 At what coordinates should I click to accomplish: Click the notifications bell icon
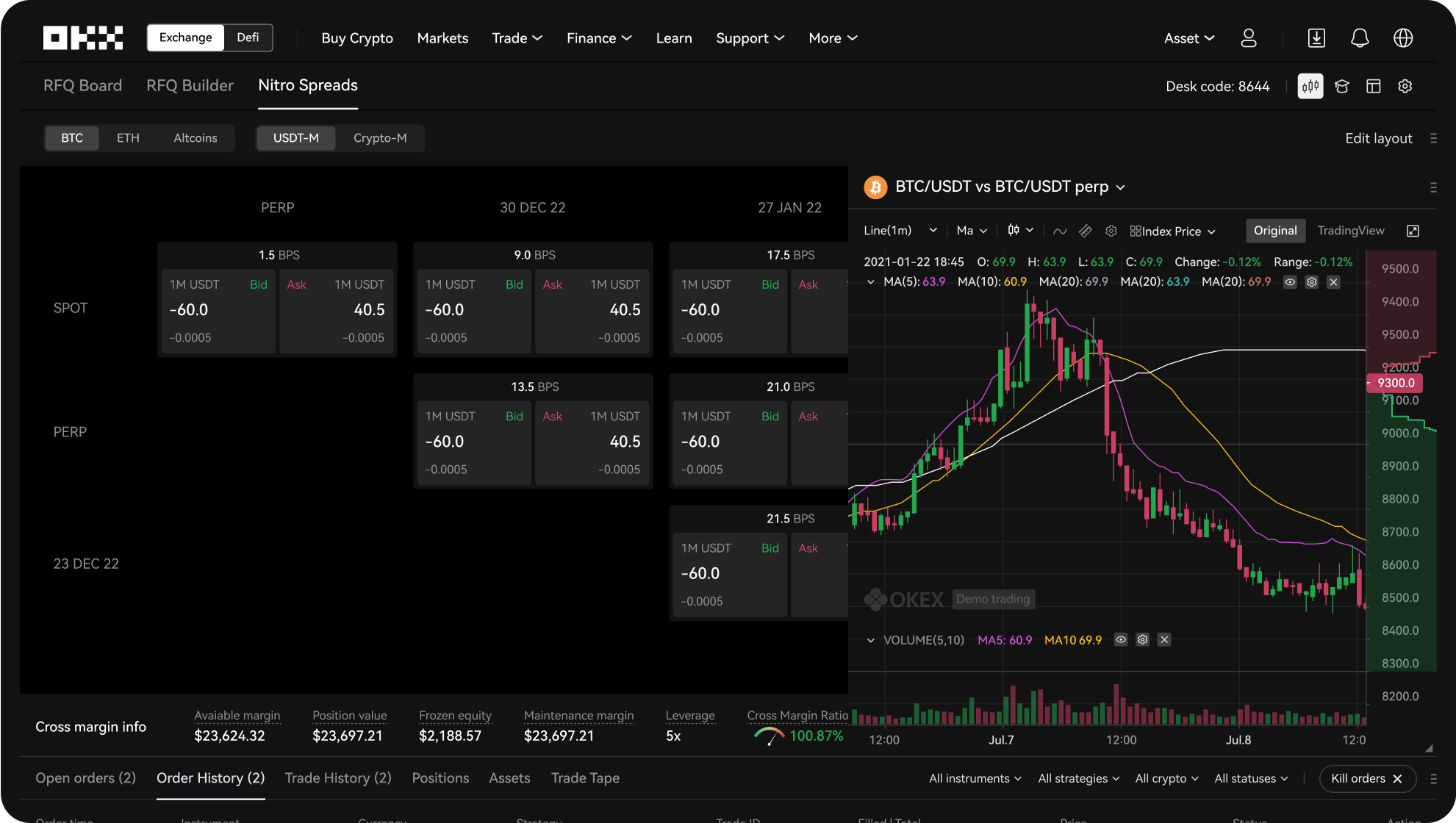(x=1360, y=38)
